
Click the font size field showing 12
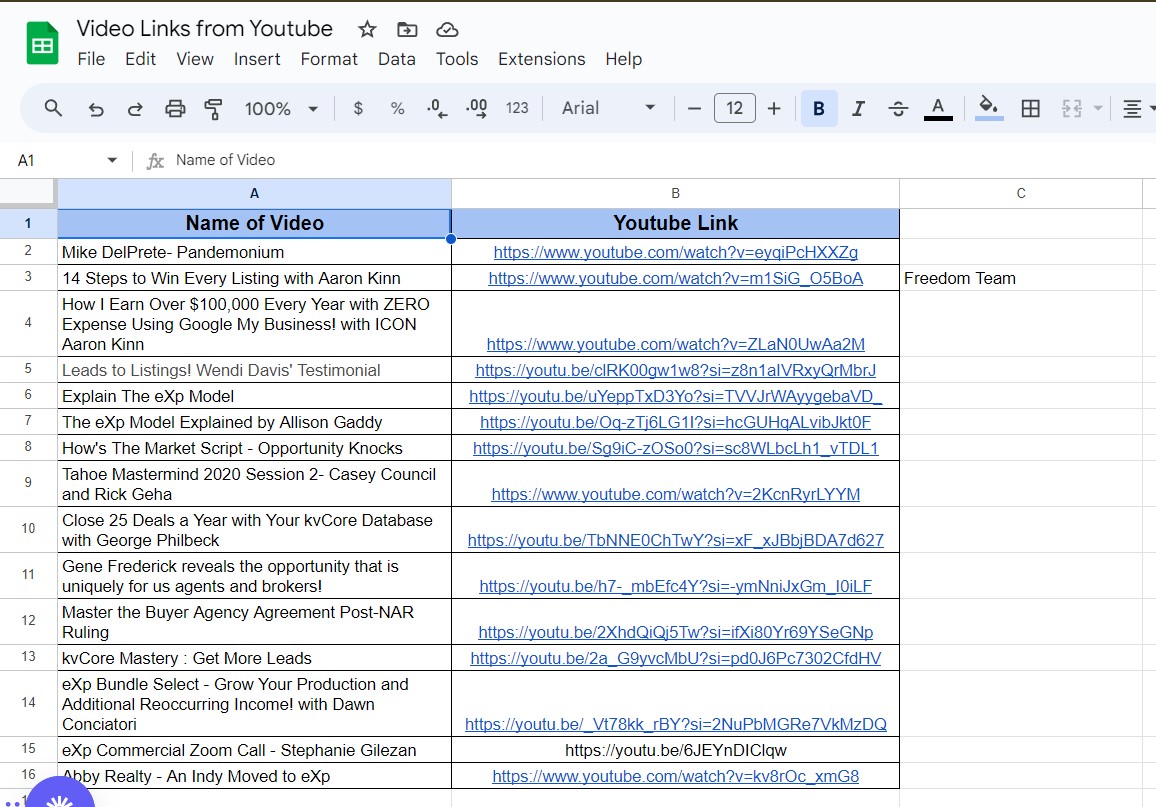pyautogui.click(x=734, y=108)
